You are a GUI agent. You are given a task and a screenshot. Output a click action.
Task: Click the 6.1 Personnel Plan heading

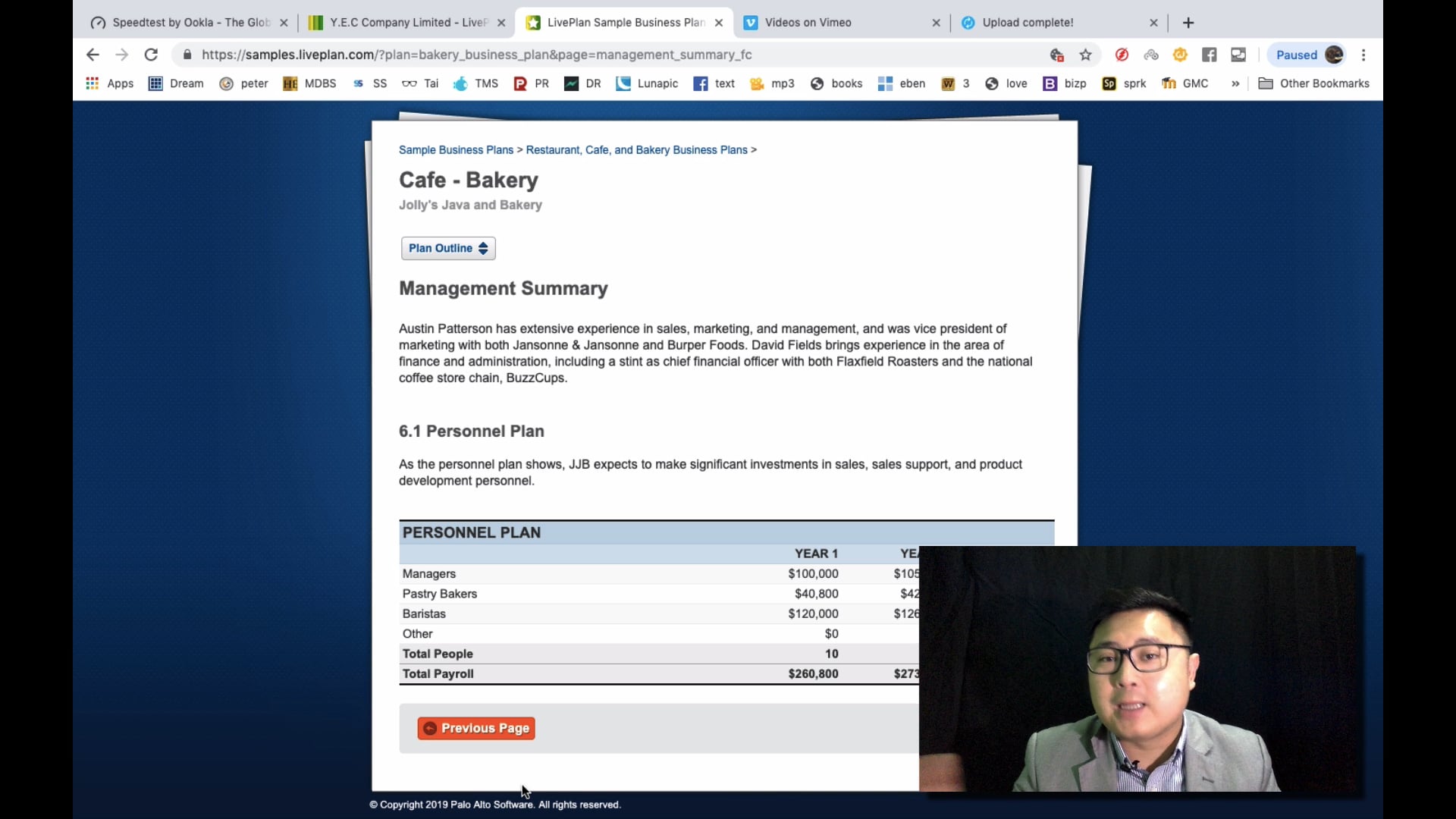pos(471,431)
